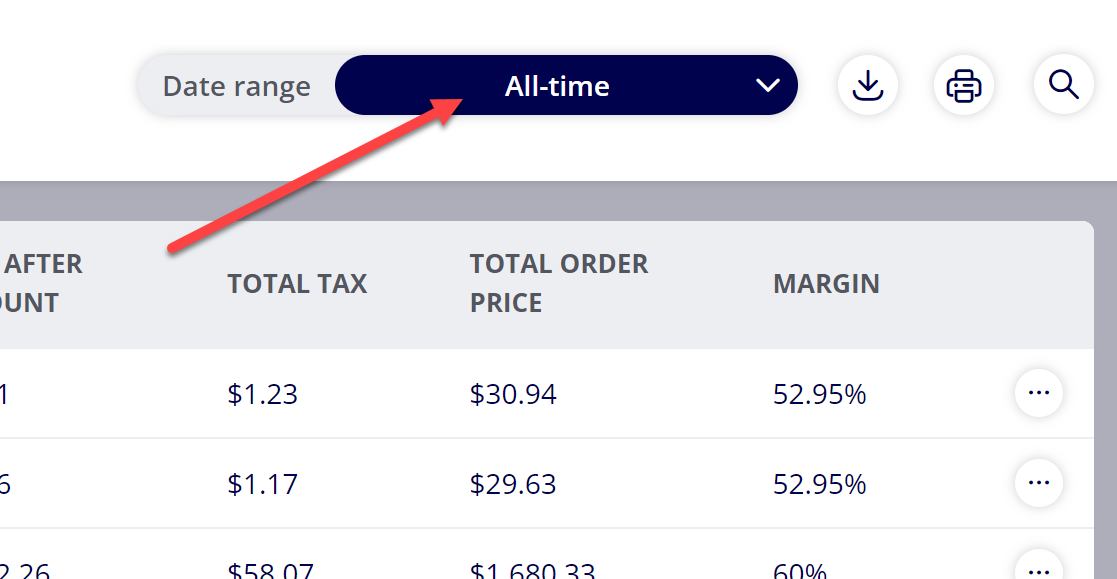
Task: Open search with the magnifying glass icon
Action: point(1064,85)
